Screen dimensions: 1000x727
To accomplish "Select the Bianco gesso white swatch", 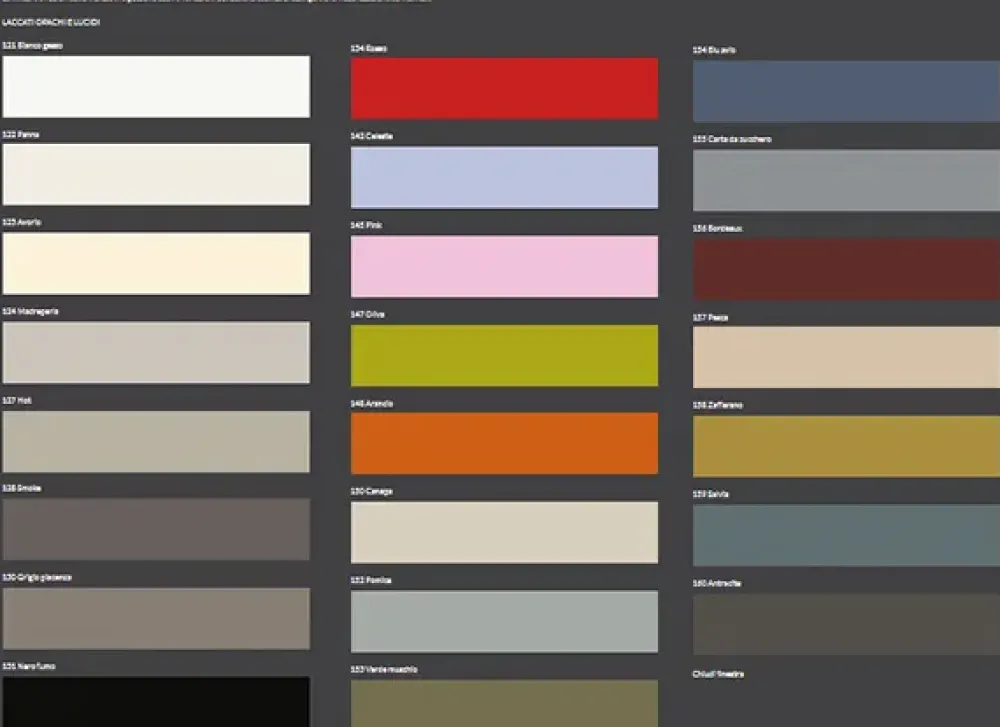I will coord(156,87).
